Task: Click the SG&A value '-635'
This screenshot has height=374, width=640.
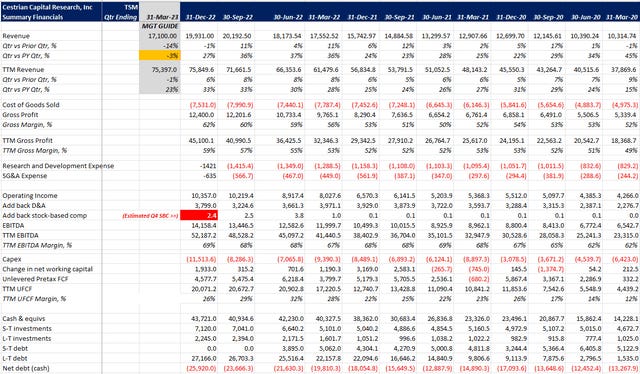Action: tap(210, 176)
